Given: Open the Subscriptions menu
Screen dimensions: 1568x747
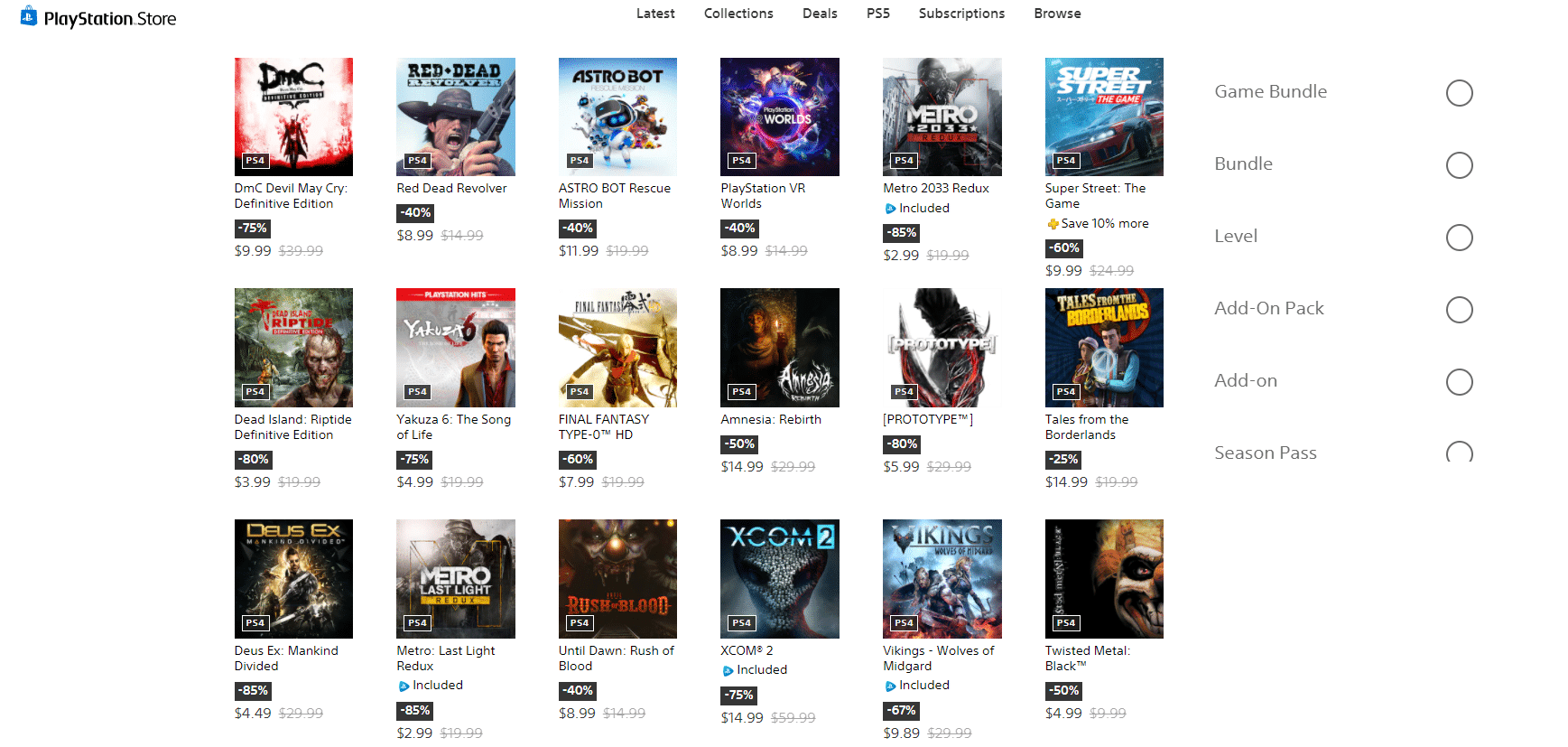Looking at the screenshot, I should pos(961,14).
